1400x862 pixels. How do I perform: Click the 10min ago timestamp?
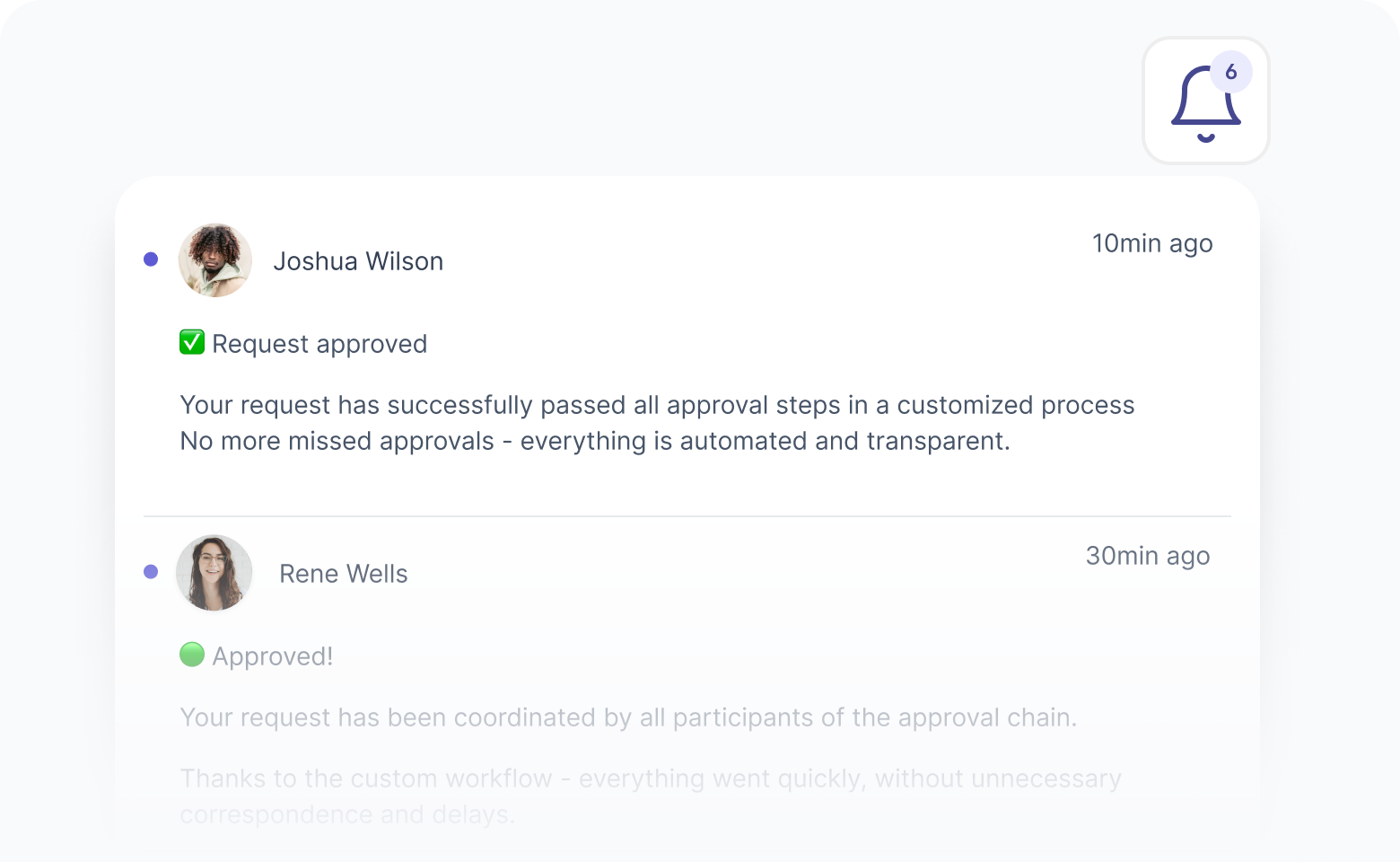[x=1152, y=243]
